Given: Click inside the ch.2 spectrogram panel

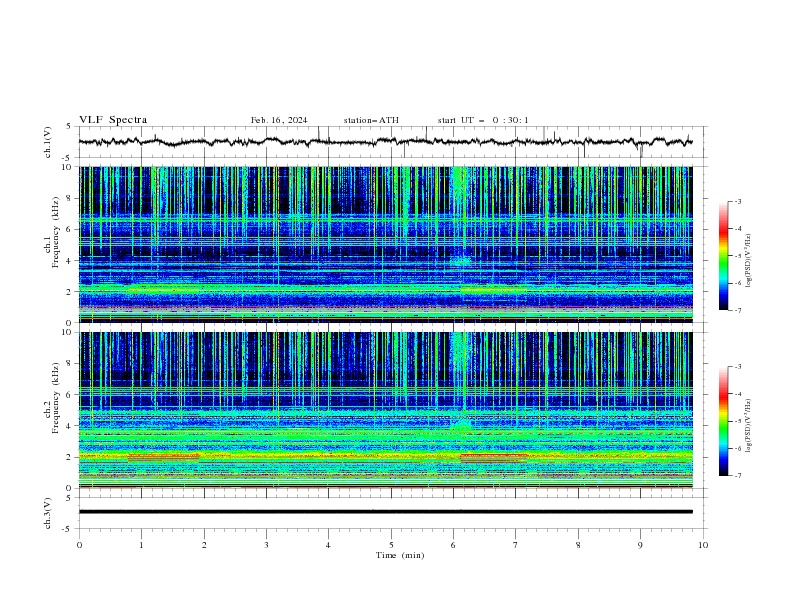Looking at the screenshot, I should coord(385,410).
